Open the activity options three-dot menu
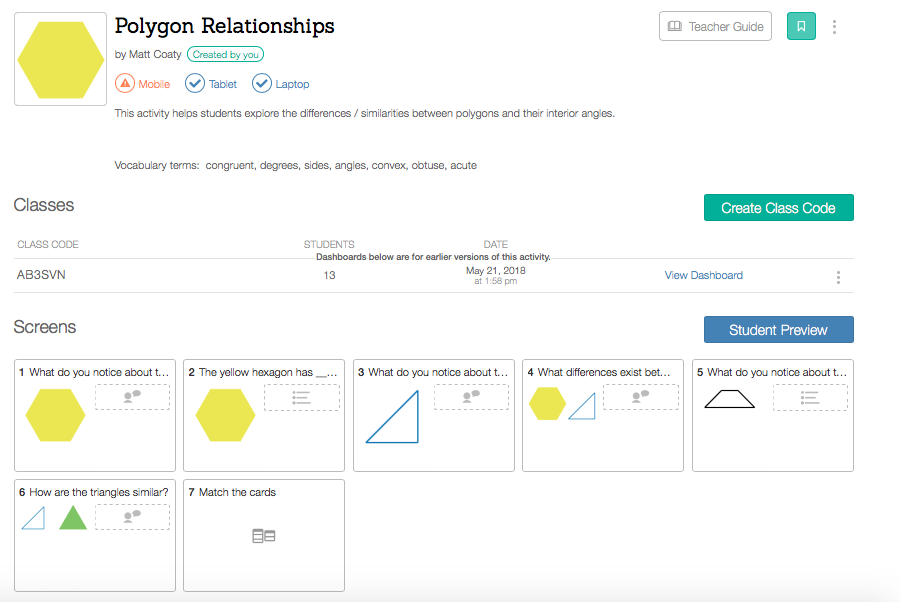900x602 pixels. (834, 27)
